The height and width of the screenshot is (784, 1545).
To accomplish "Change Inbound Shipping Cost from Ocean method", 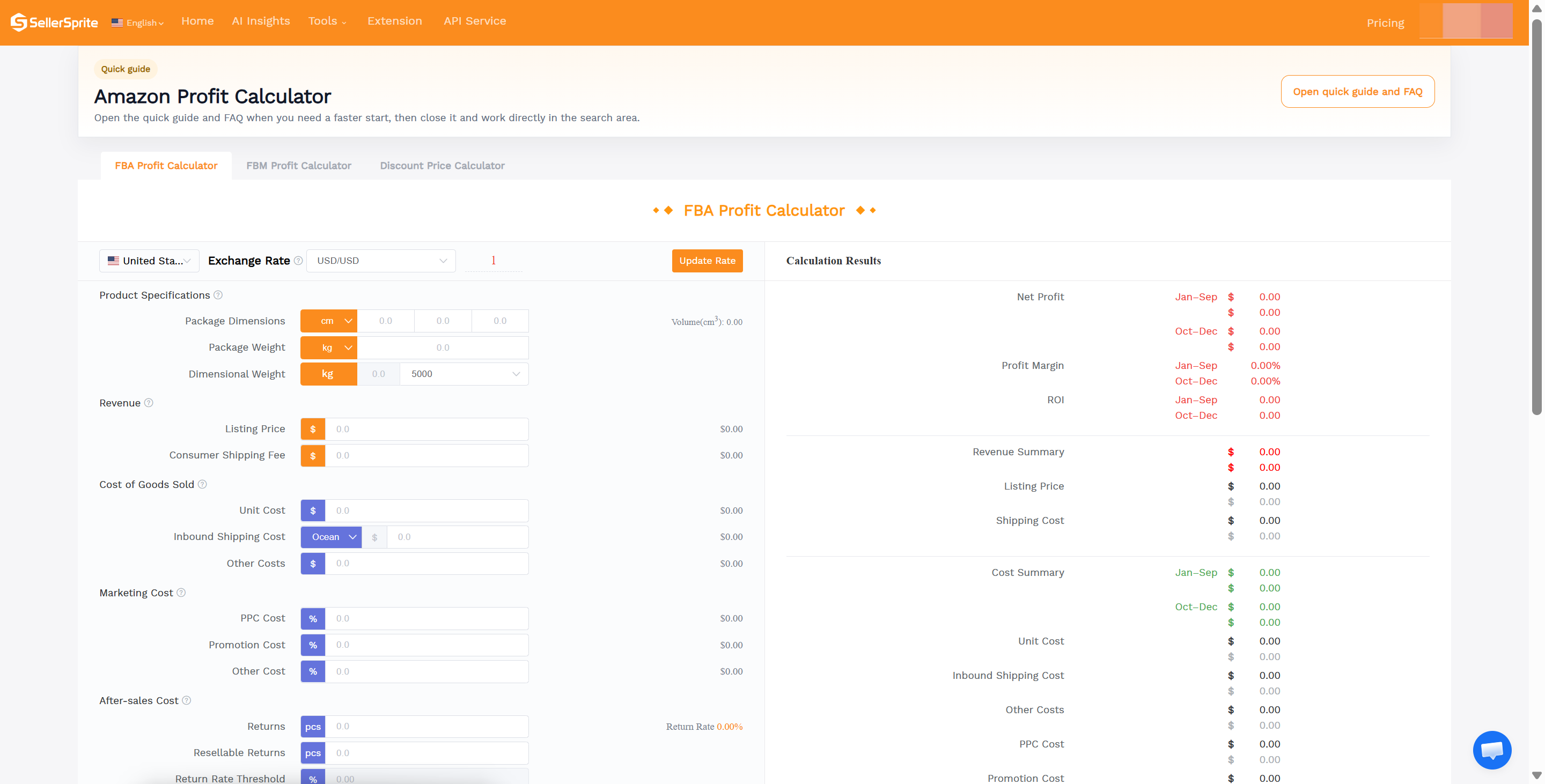I will (331, 536).
